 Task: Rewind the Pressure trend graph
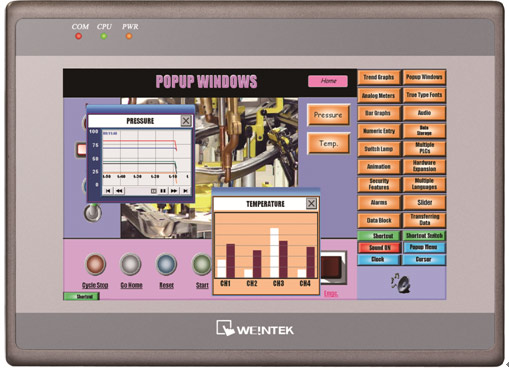(119, 191)
